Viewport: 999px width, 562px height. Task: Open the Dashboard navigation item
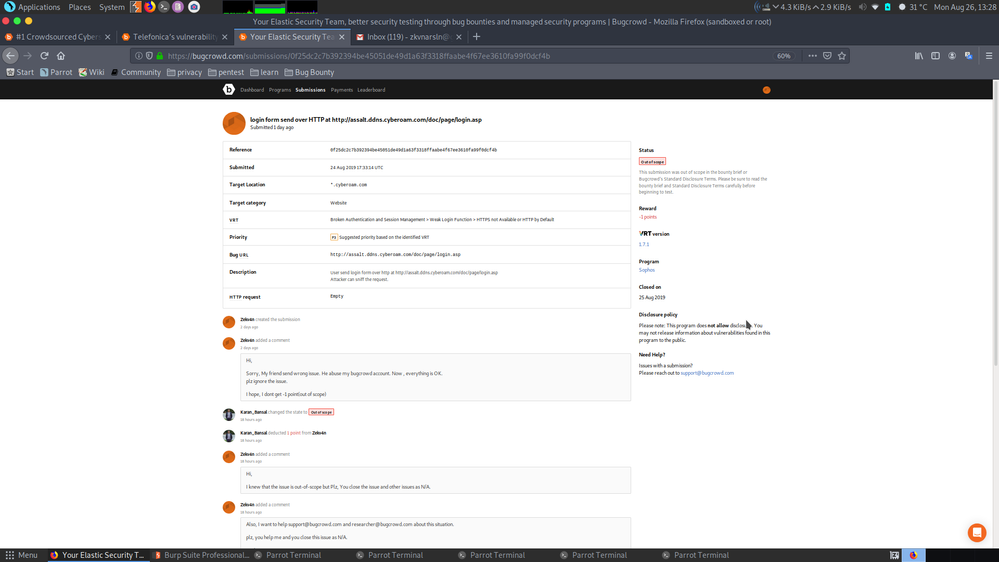click(252, 90)
